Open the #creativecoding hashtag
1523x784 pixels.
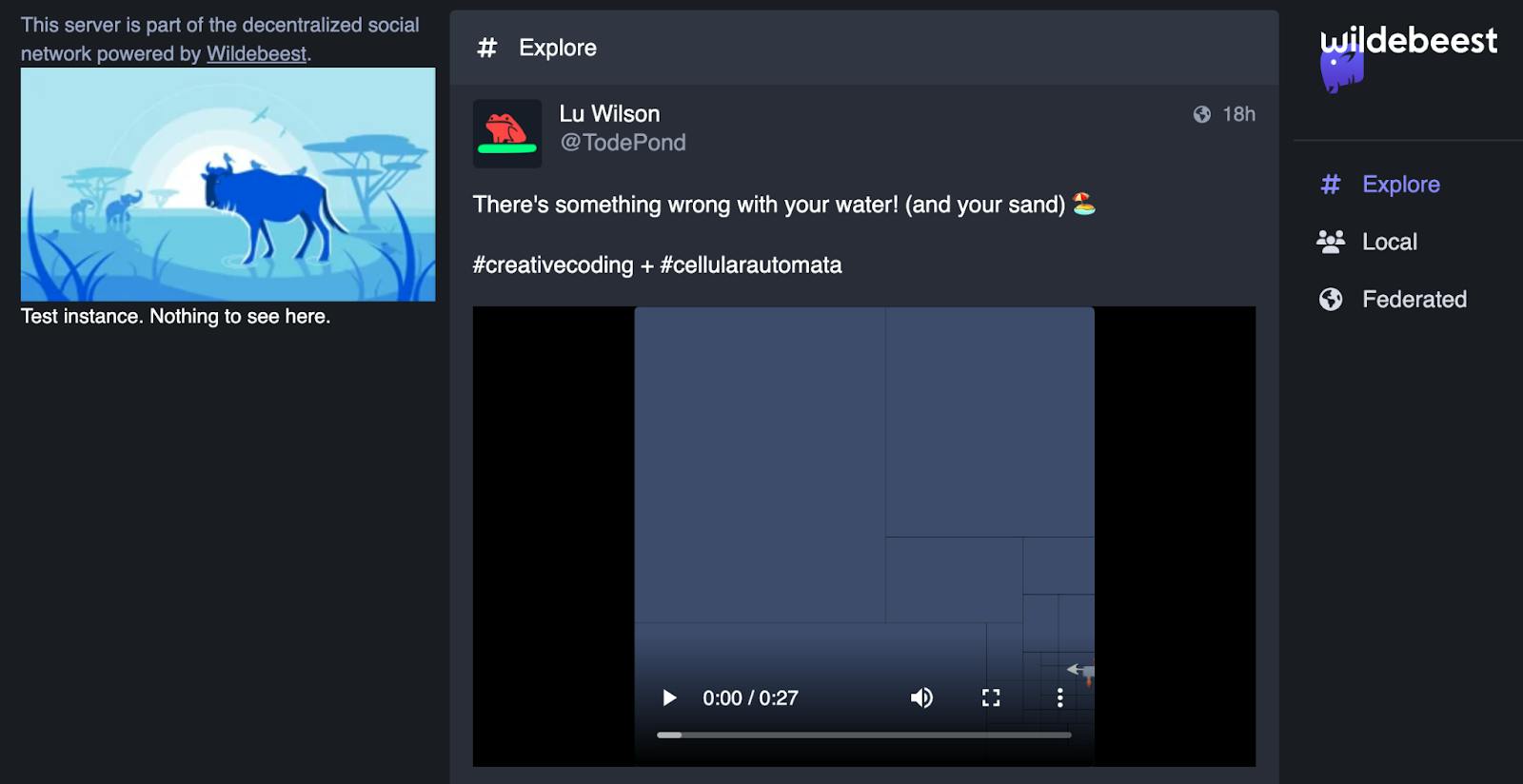pyautogui.click(x=553, y=265)
